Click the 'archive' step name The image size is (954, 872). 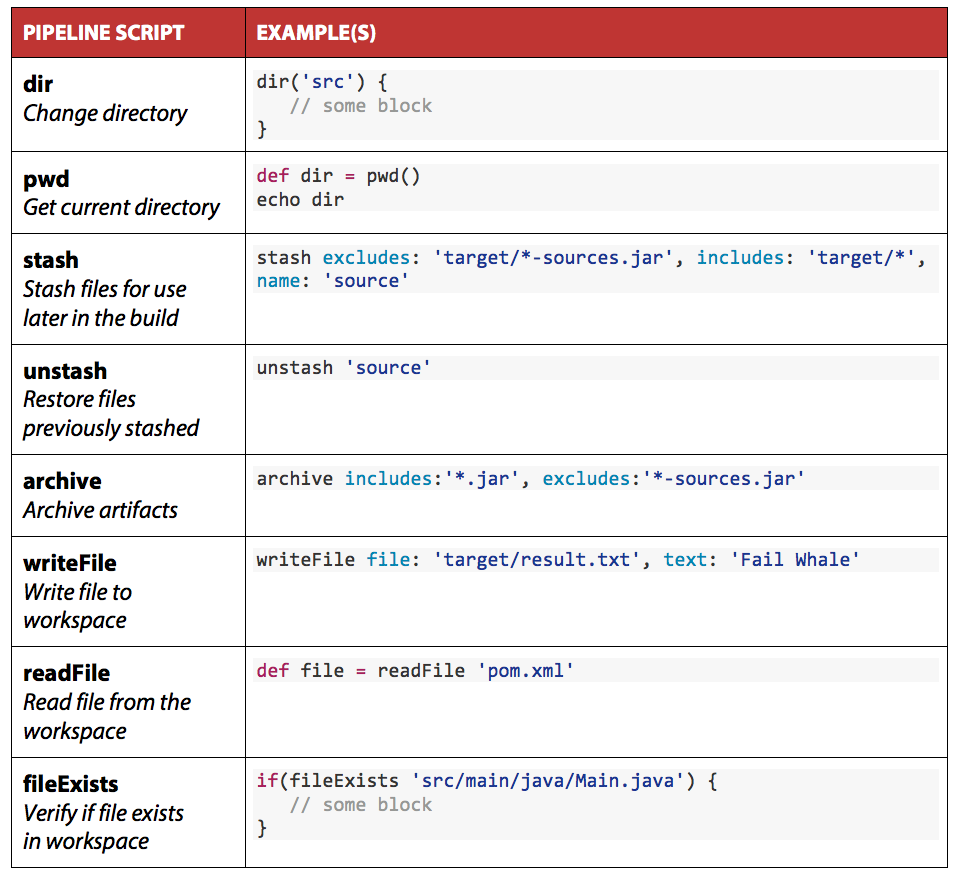(62, 481)
